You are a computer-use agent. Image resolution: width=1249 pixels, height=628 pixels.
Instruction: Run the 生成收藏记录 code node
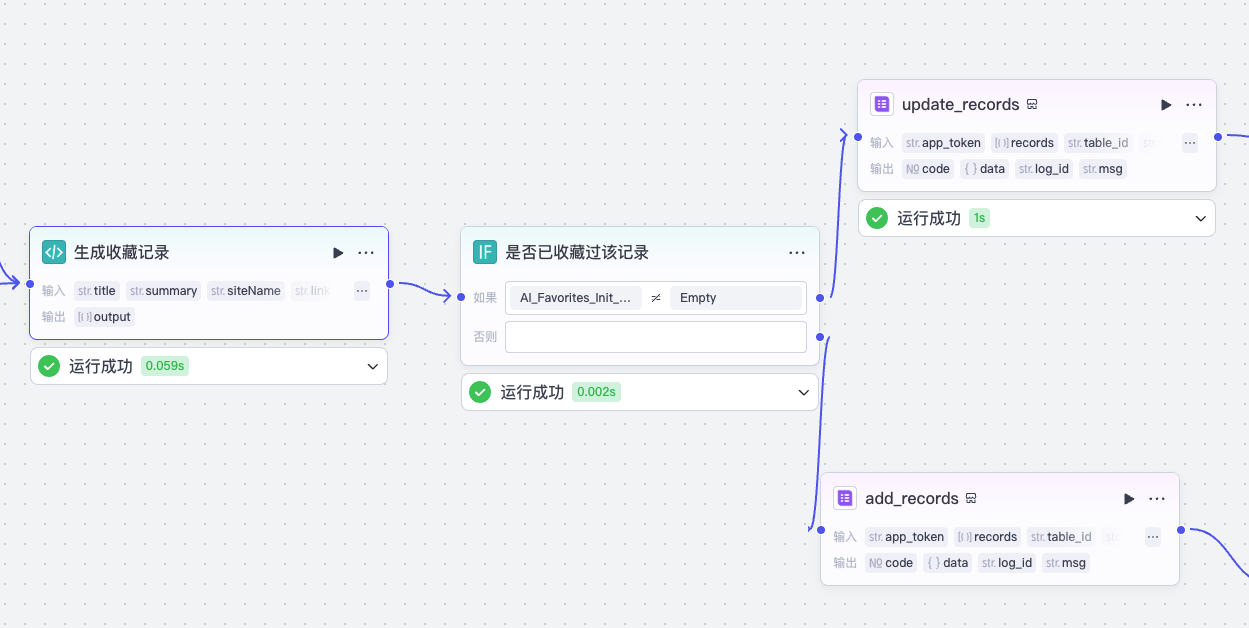[x=338, y=253]
